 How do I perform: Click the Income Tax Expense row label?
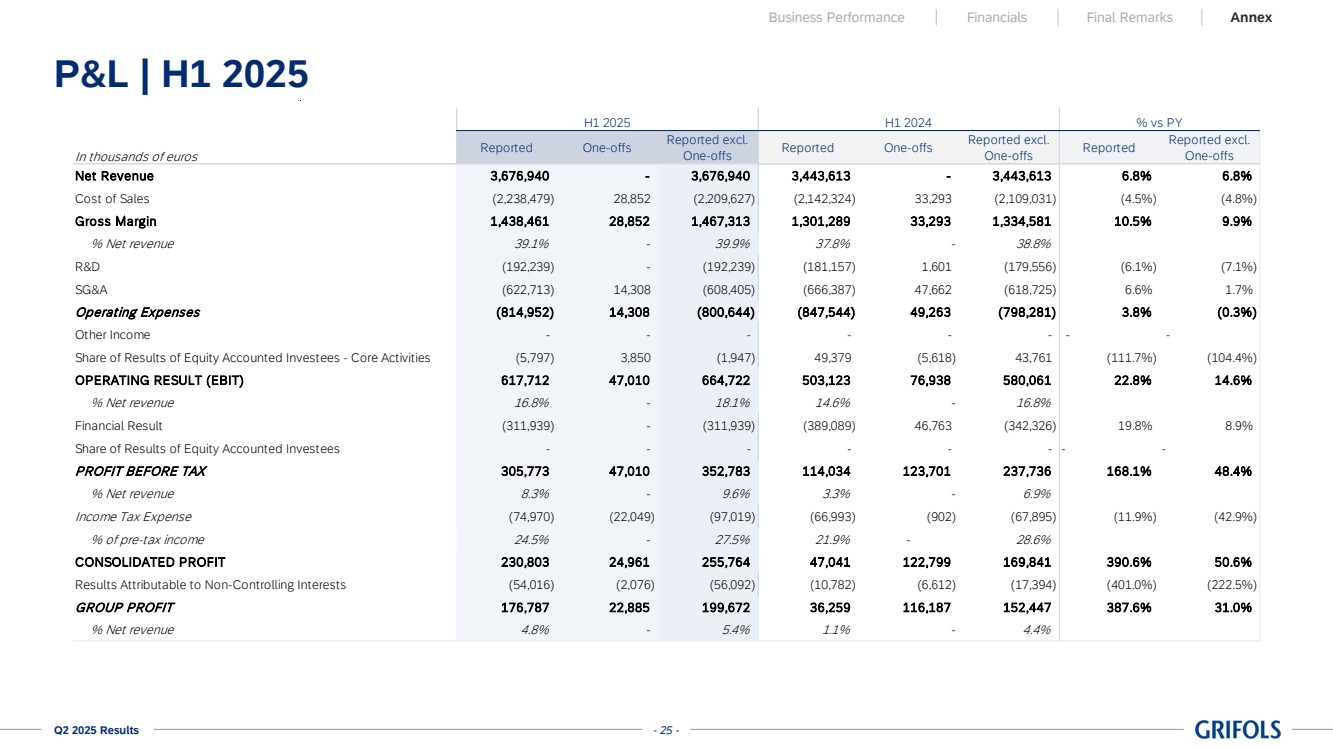(x=133, y=517)
